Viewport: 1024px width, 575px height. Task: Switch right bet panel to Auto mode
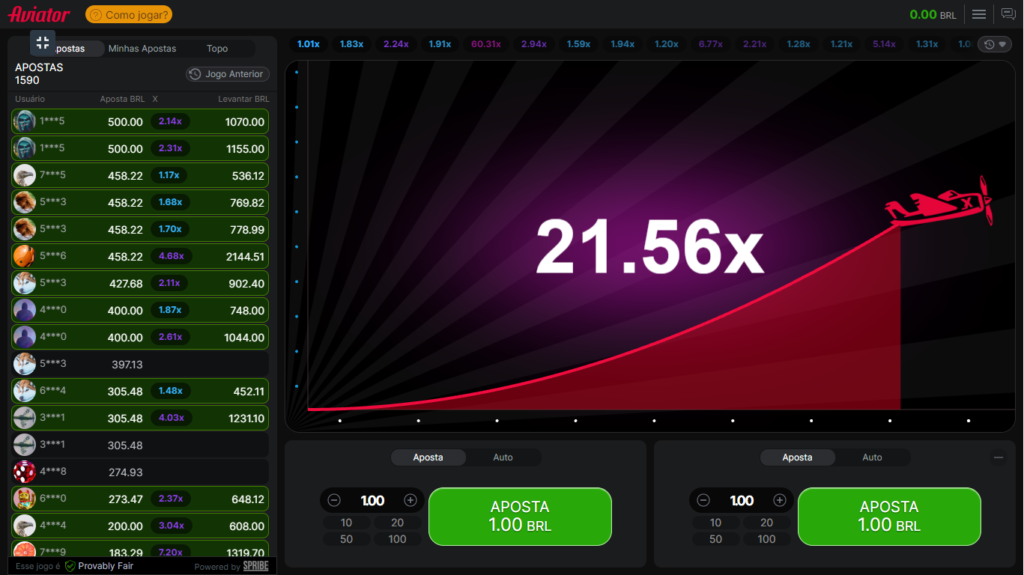coord(872,457)
